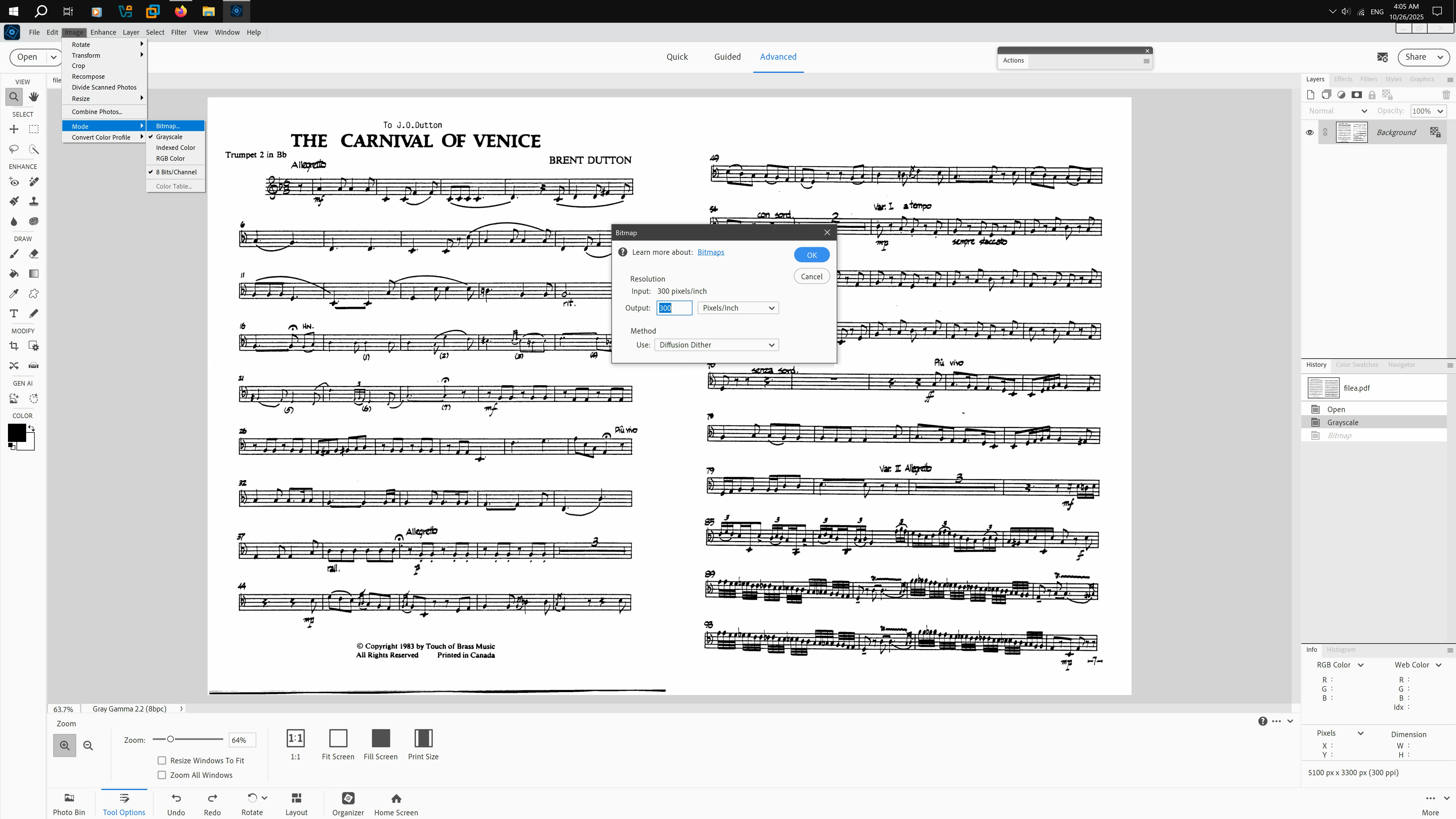The image size is (1456, 819).
Task: Click OK in the Bitmap dialog
Action: pyautogui.click(x=811, y=255)
